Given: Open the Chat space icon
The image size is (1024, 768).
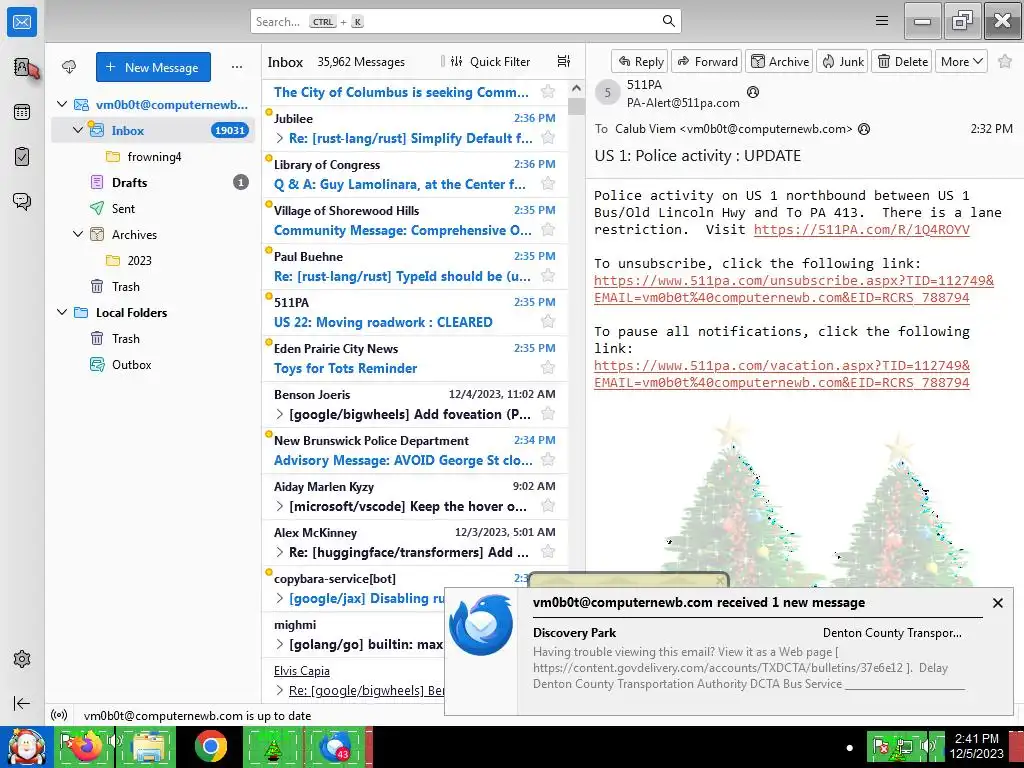Looking at the screenshot, I should click(22, 201).
